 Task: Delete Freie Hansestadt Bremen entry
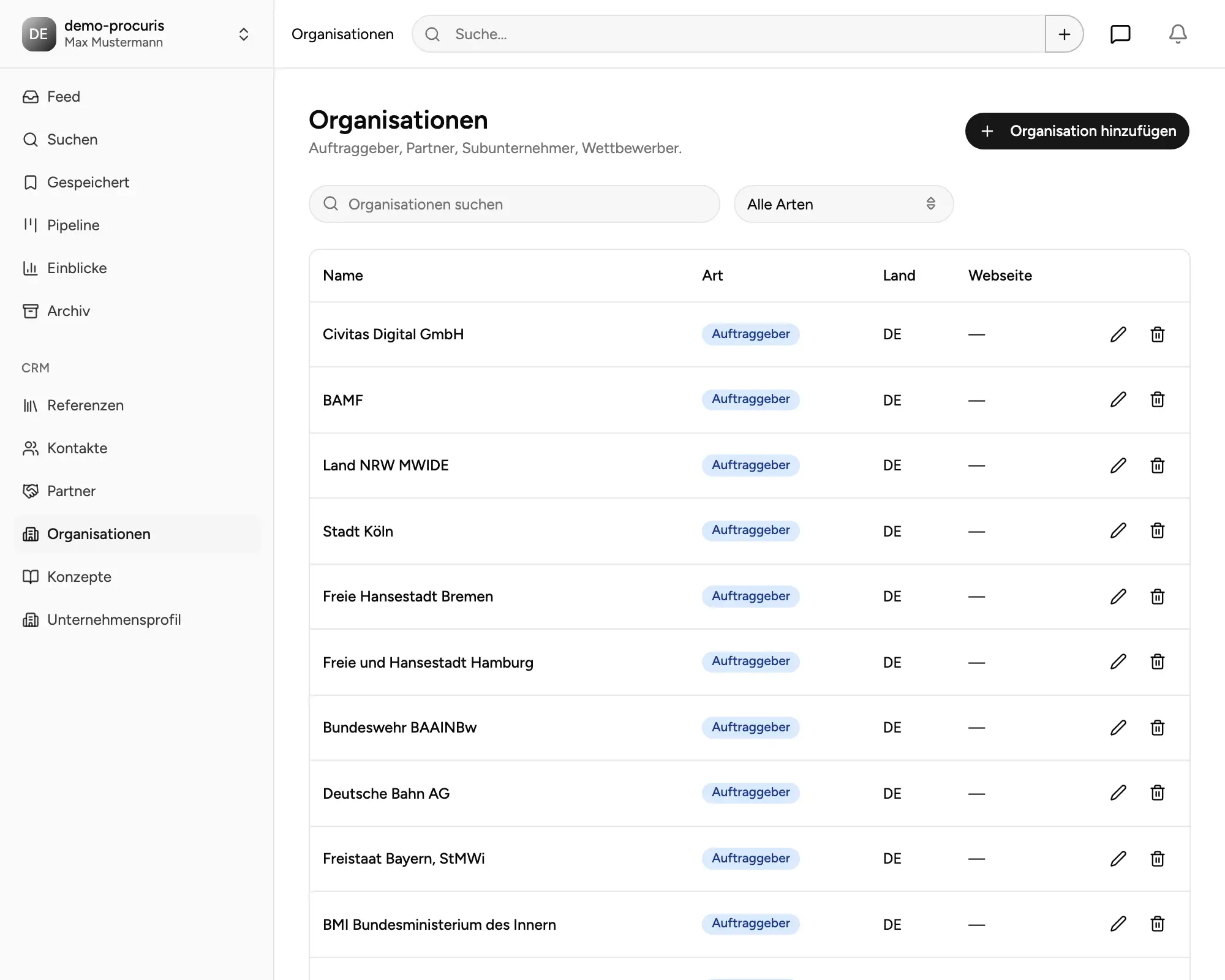pos(1158,597)
